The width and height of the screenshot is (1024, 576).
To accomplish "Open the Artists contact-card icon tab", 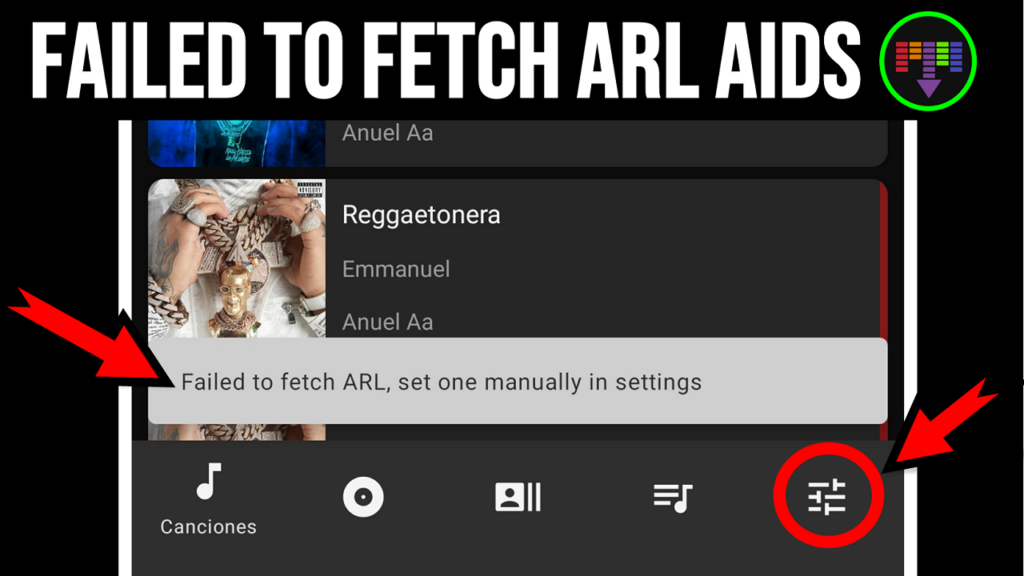I will coord(518,497).
